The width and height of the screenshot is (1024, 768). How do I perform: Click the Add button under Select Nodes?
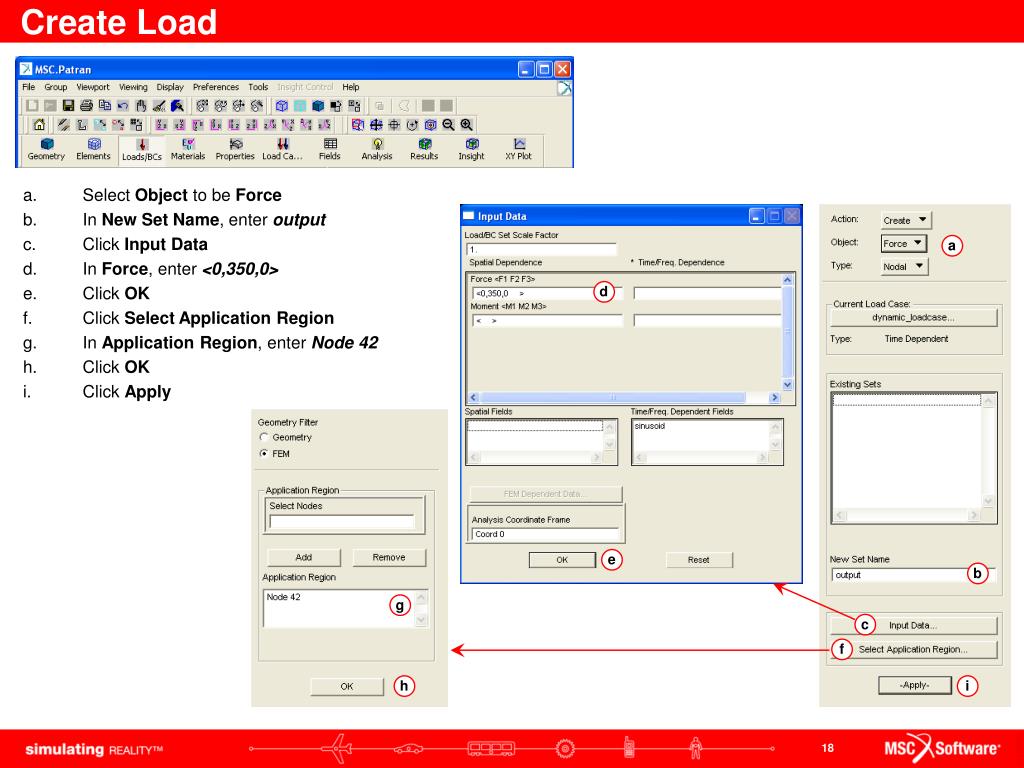(x=304, y=557)
